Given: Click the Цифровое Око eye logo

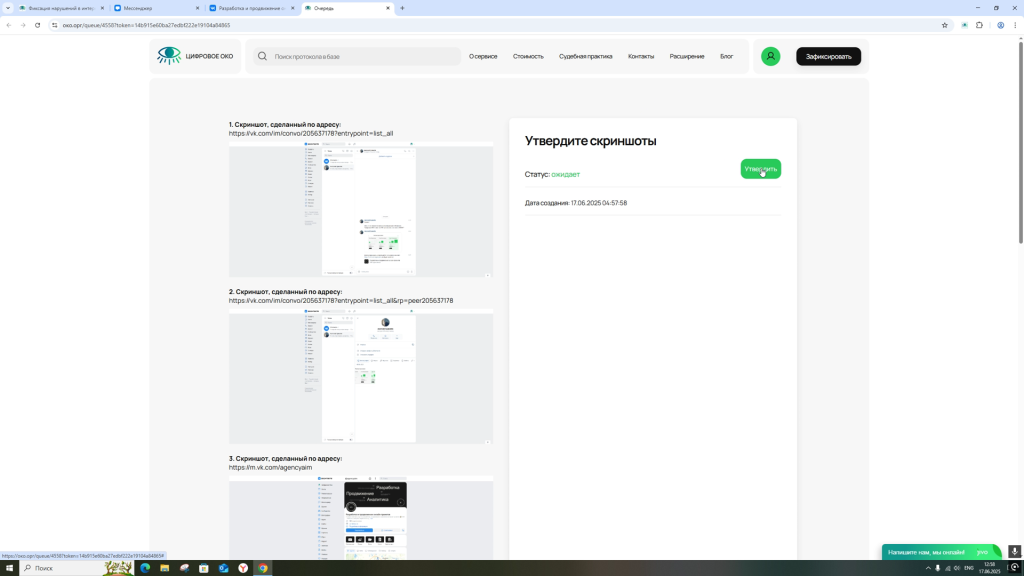Looking at the screenshot, I should pyautogui.click(x=169, y=56).
